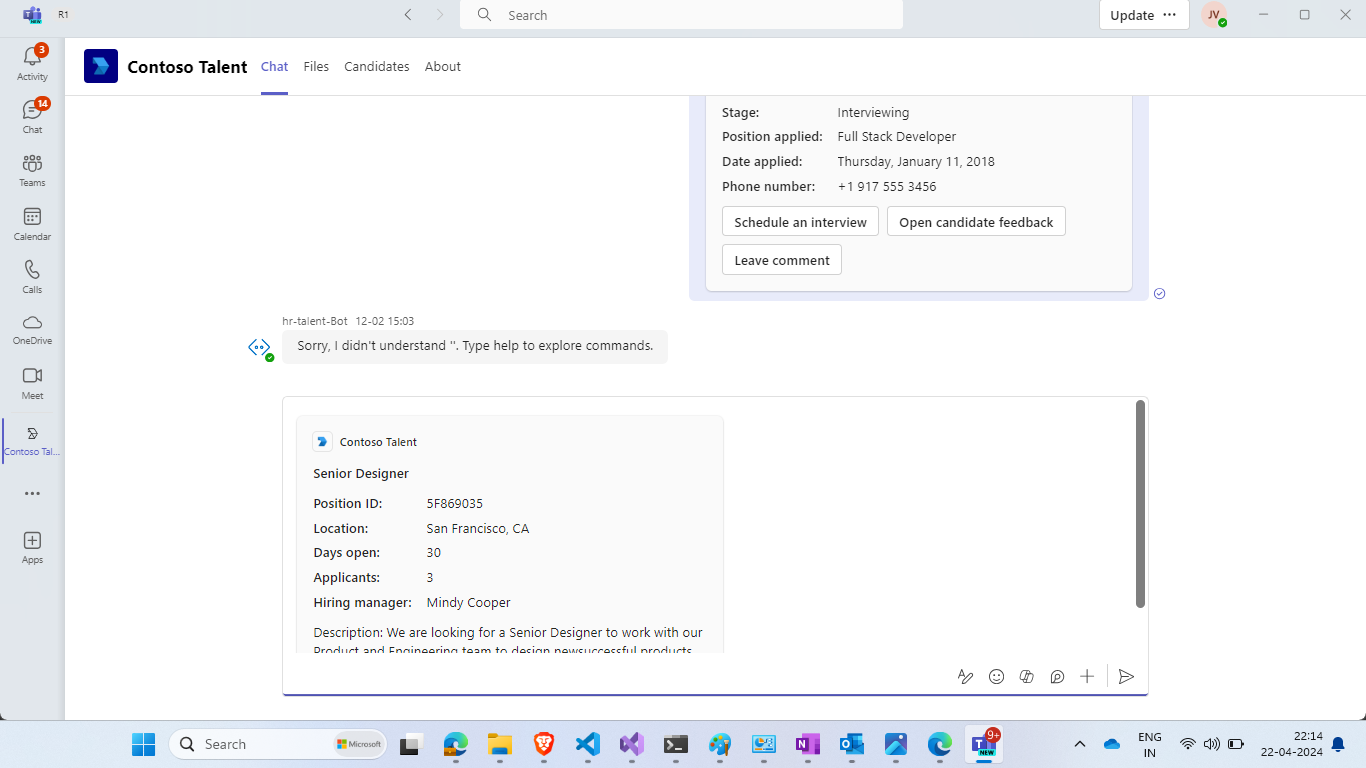Click the message seen status icon
This screenshot has width=1366, height=768.
1159,293
